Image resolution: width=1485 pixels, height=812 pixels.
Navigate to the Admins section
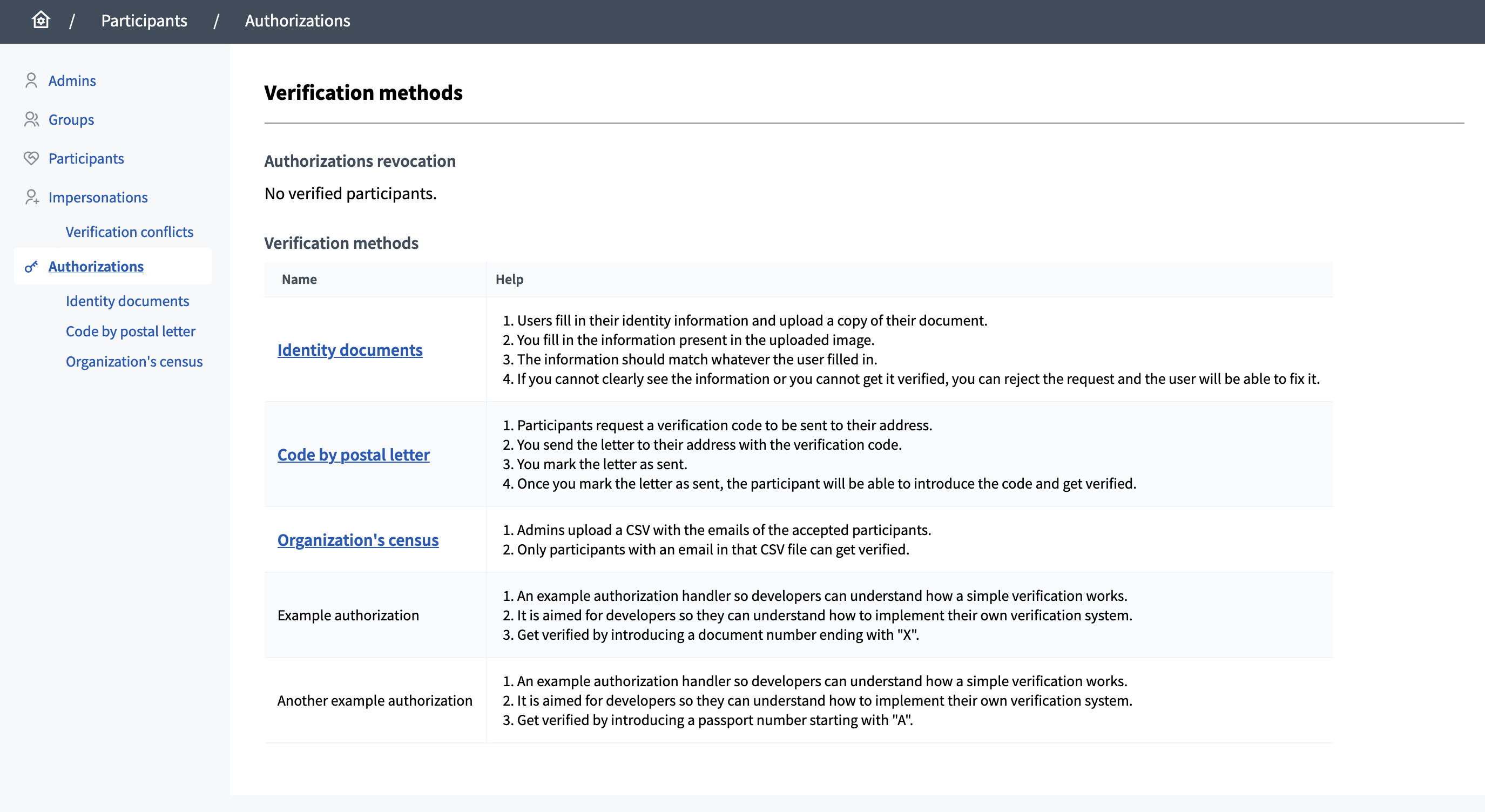(72, 80)
